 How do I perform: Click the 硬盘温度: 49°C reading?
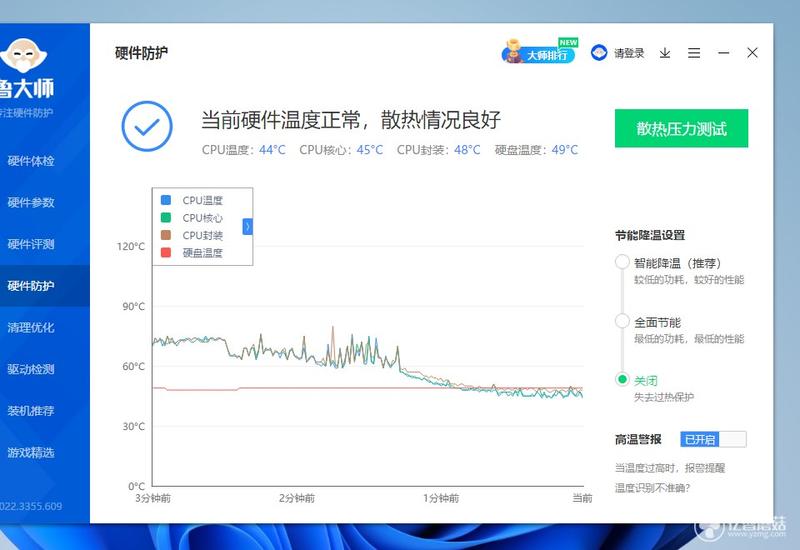(536, 150)
